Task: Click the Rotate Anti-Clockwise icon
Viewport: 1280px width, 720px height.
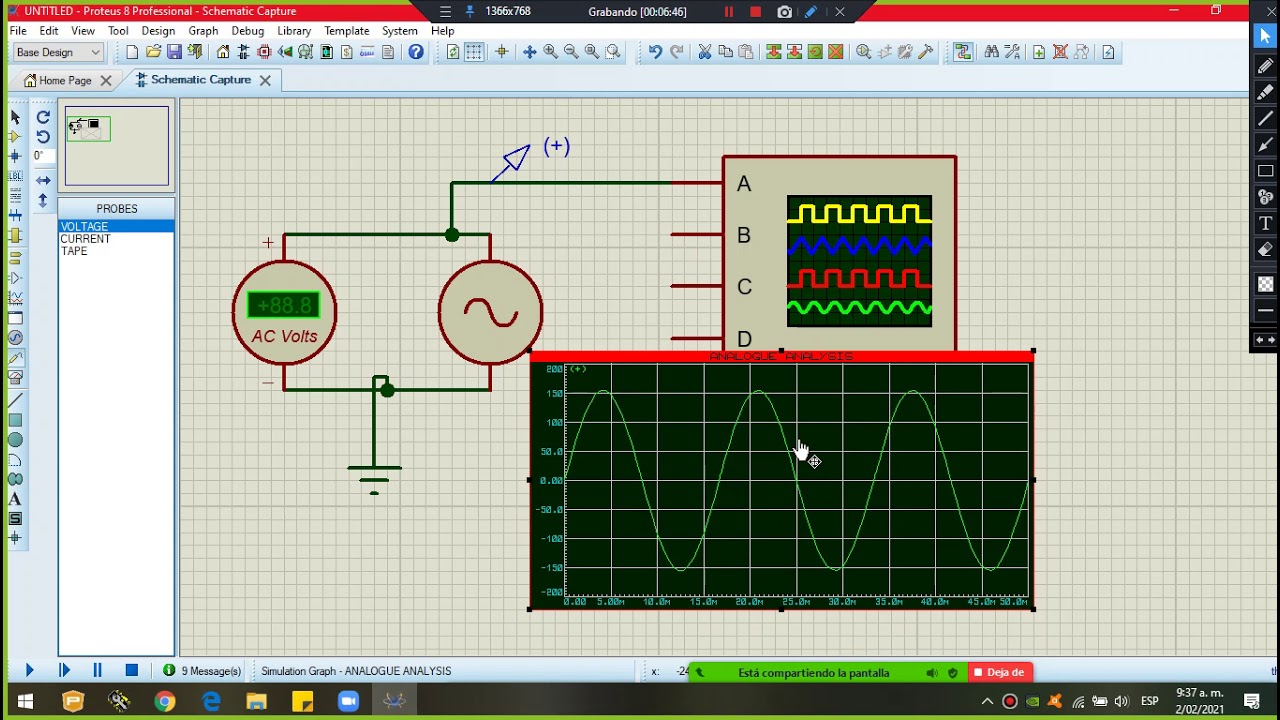Action: [43, 136]
